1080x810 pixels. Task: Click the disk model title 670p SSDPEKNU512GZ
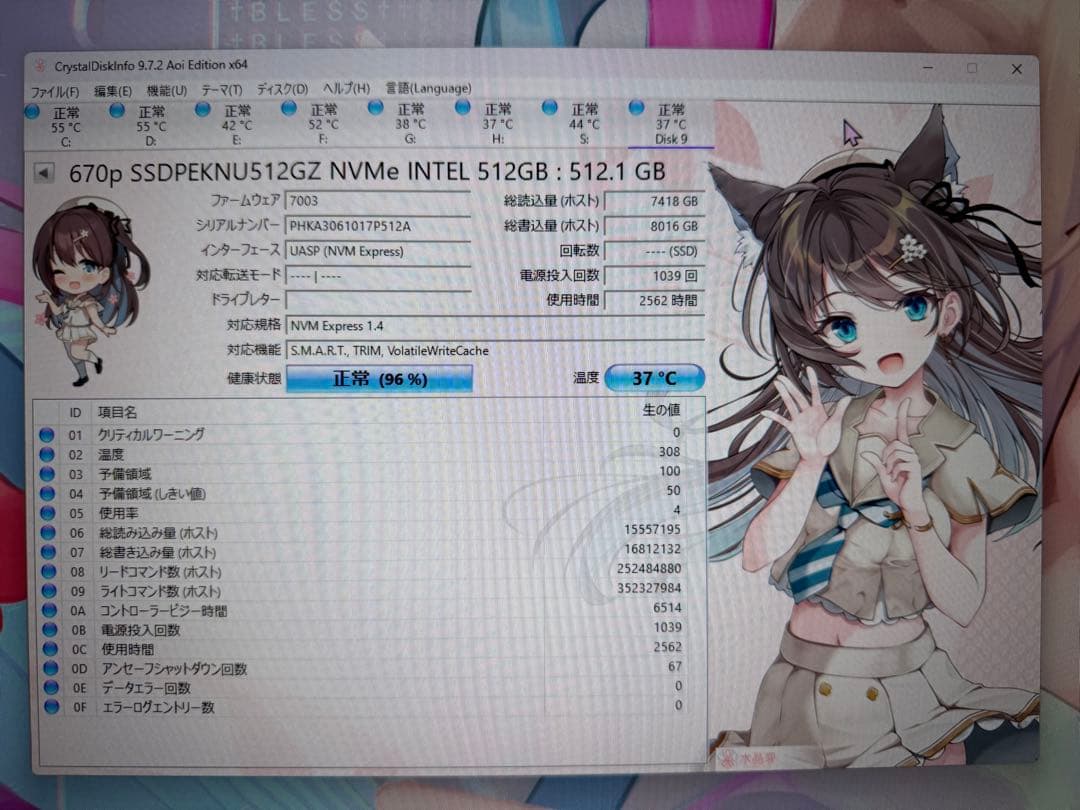coord(367,172)
